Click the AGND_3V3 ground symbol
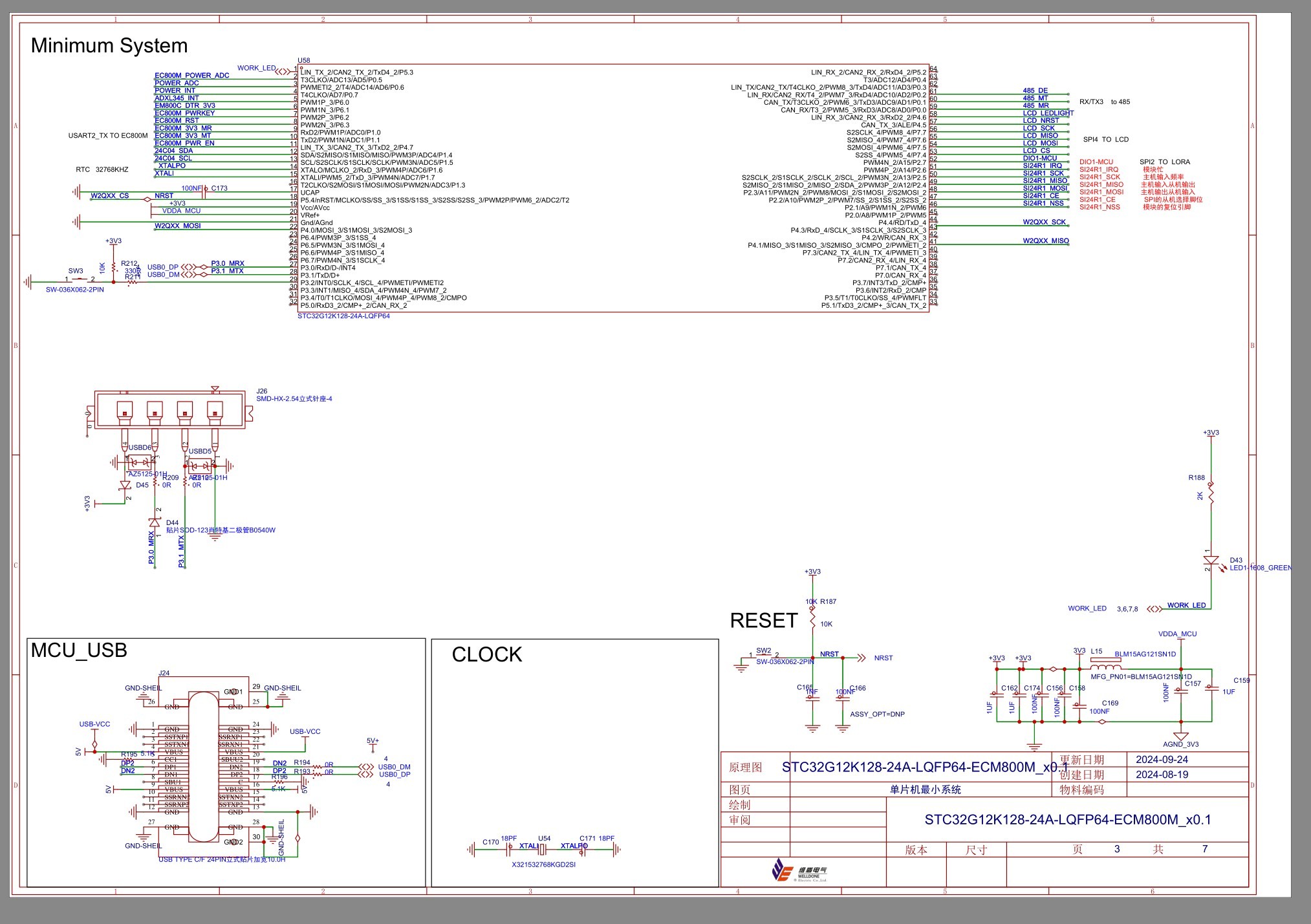1311x924 pixels. (x=1180, y=736)
